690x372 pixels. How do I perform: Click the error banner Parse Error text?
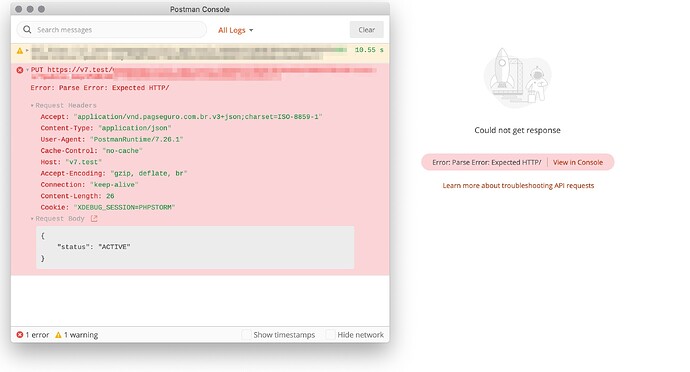[x=487, y=162]
